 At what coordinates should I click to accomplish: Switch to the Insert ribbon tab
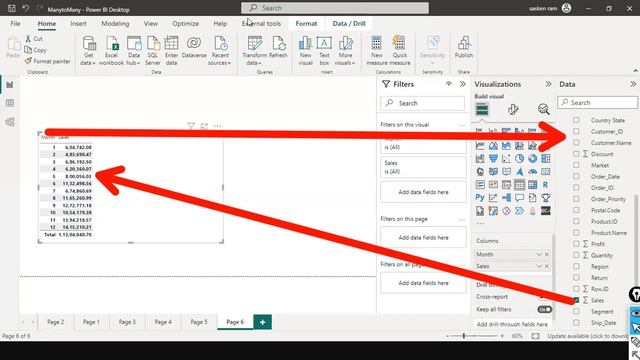(x=78, y=24)
